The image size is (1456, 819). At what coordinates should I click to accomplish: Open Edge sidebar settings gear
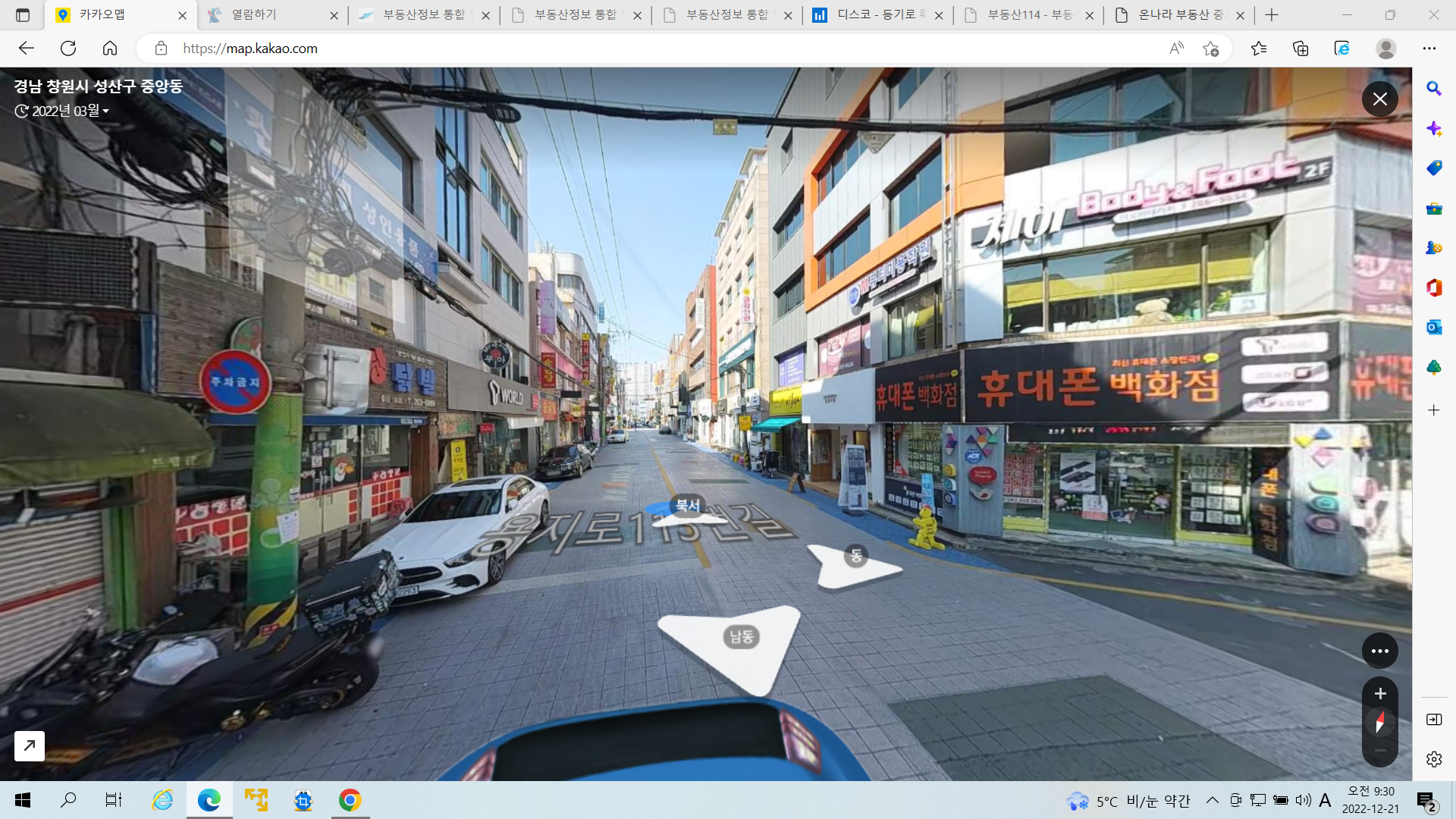[x=1433, y=759]
